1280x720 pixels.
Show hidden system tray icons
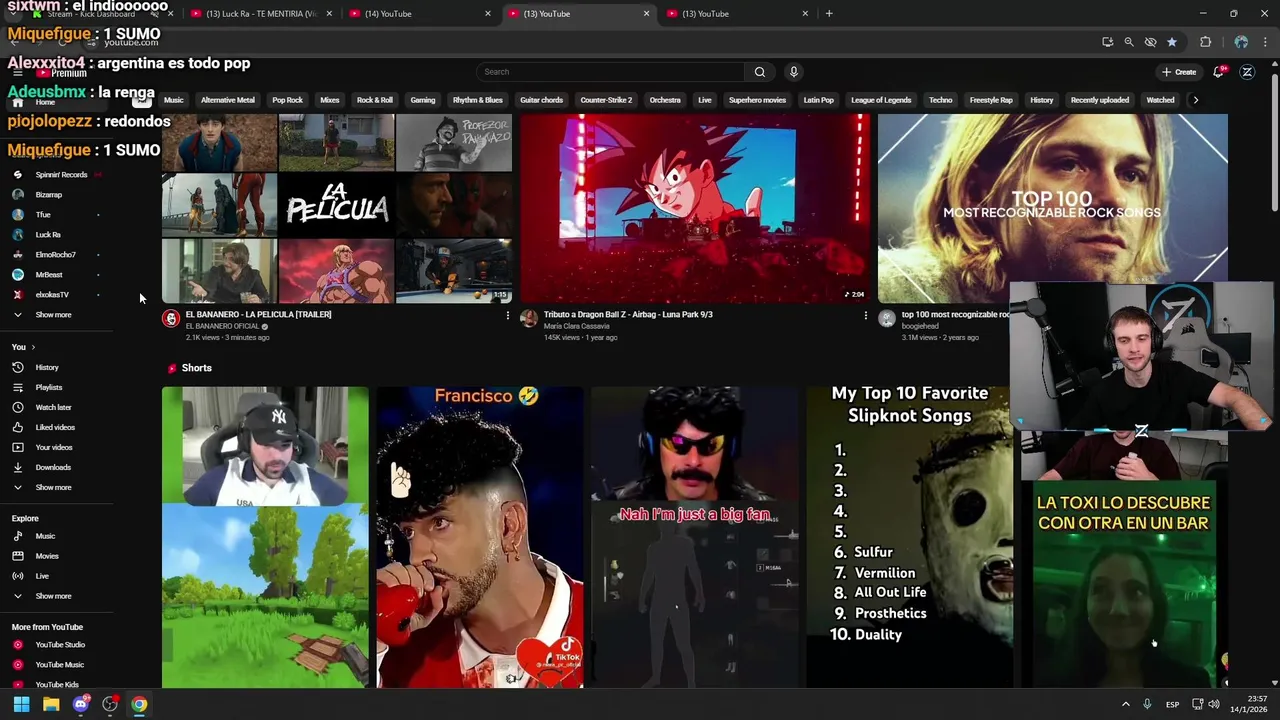[1125, 705]
